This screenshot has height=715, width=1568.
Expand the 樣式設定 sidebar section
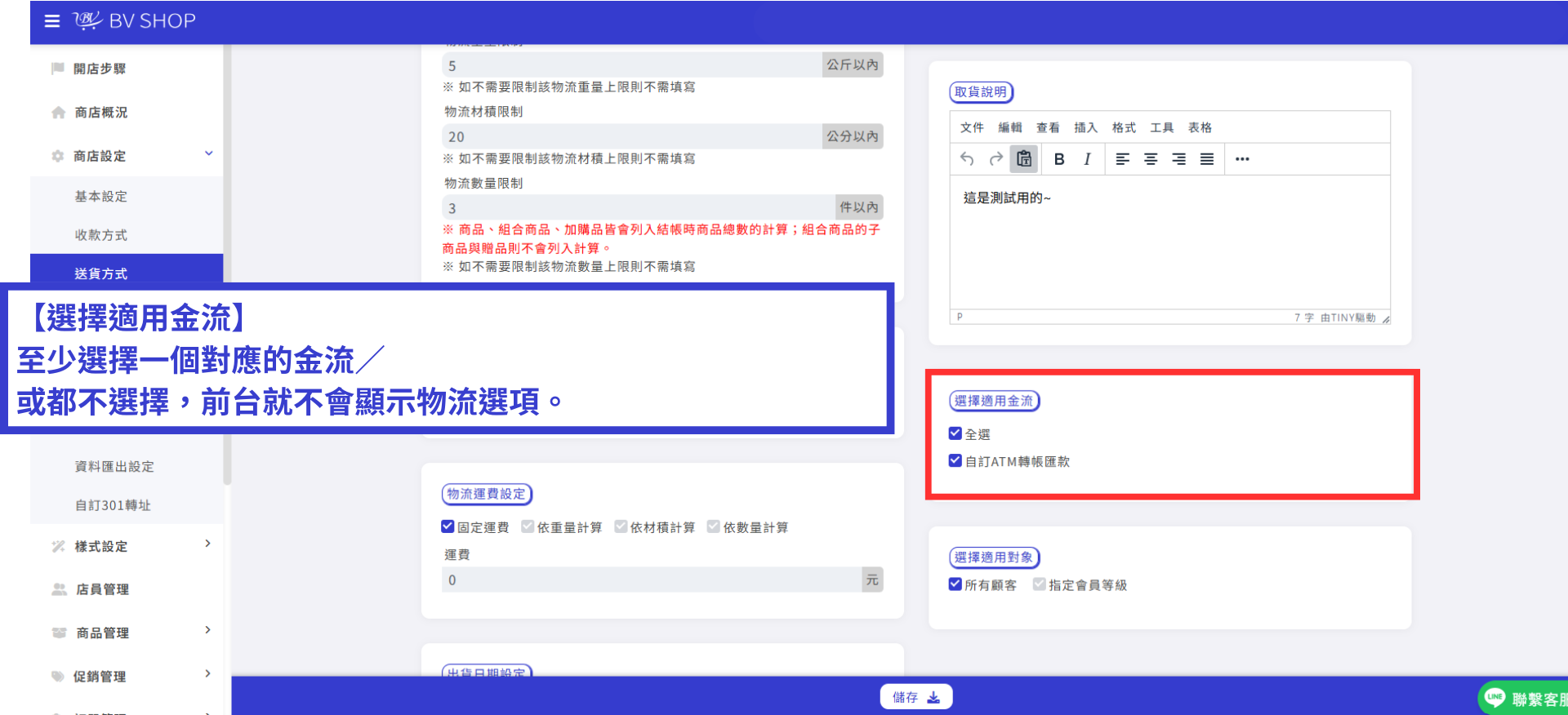coord(208,544)
